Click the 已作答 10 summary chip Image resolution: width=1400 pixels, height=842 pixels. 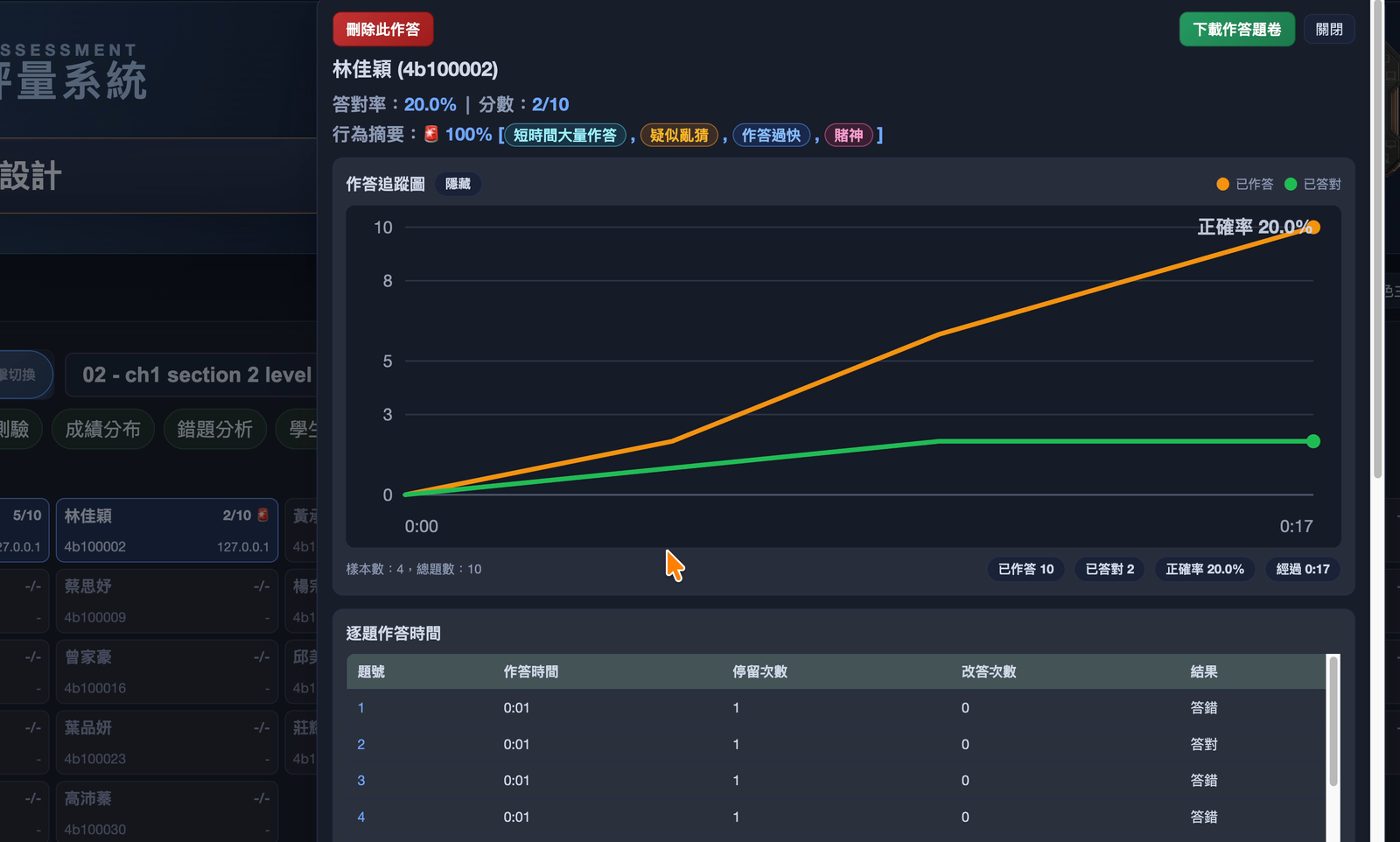(1025, 569)
